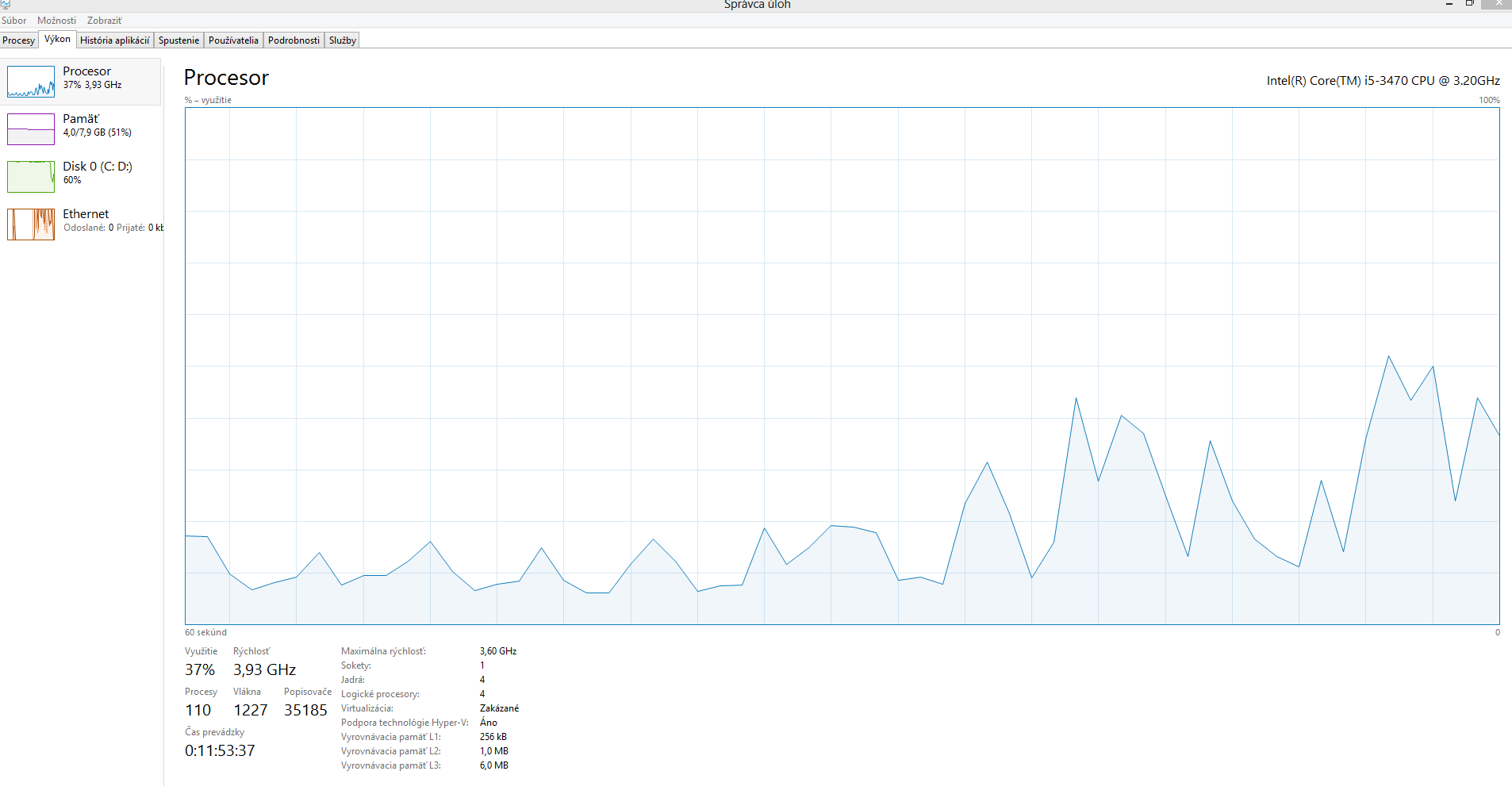Select the Výkon tab
This screenshot has width=1512, height=794.
(57, 39)
